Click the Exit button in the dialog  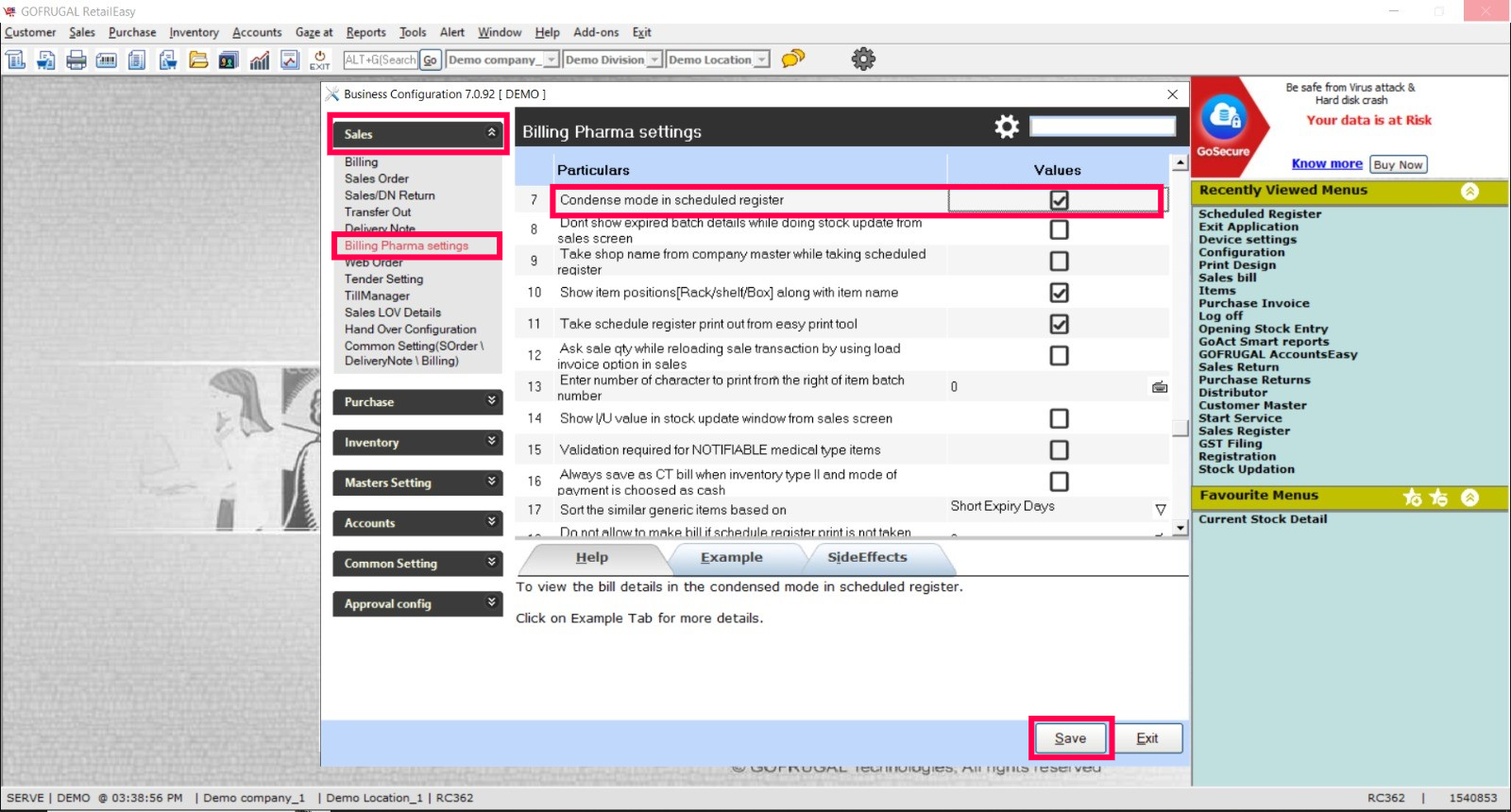1147,738
